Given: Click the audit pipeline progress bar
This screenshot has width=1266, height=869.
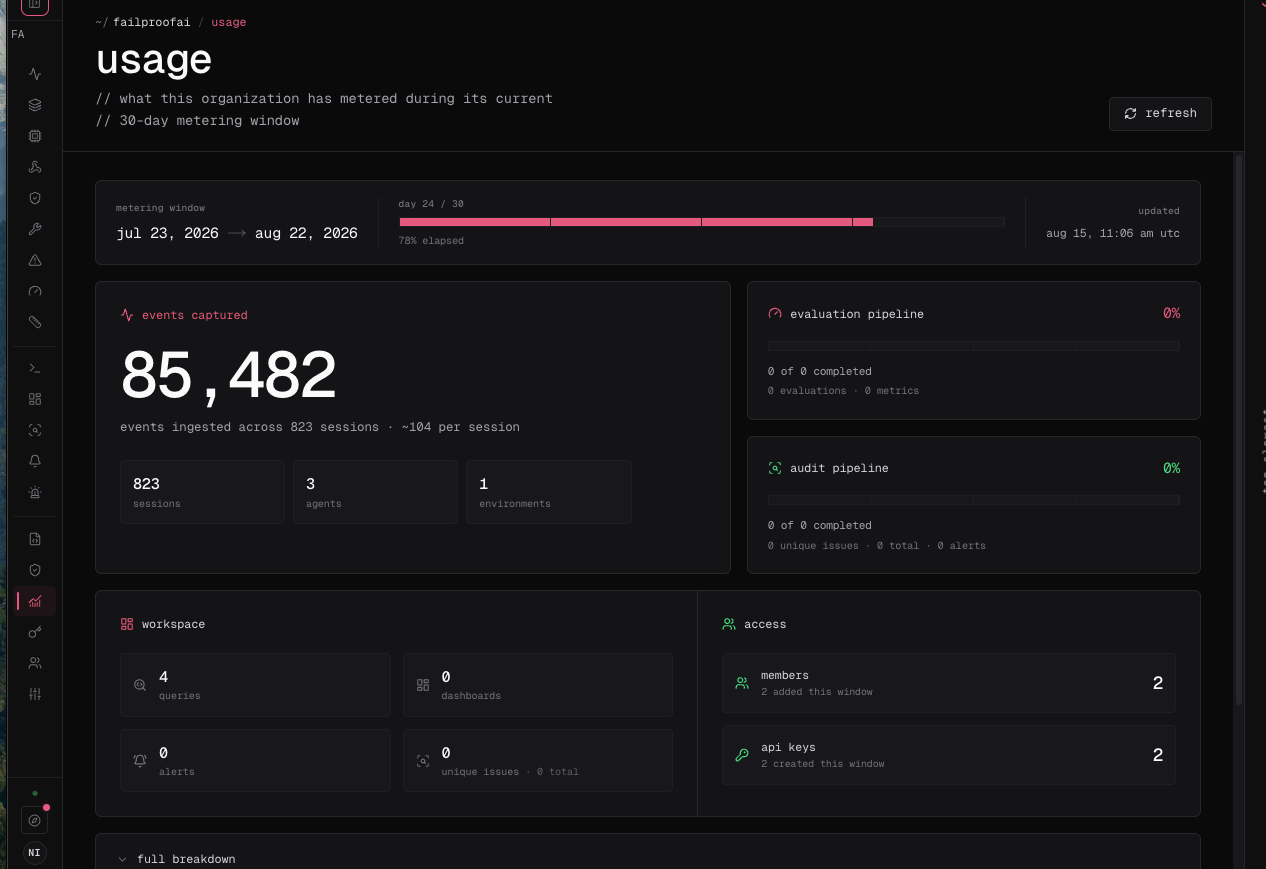Looking at the screenshot, I should [974, 500].
